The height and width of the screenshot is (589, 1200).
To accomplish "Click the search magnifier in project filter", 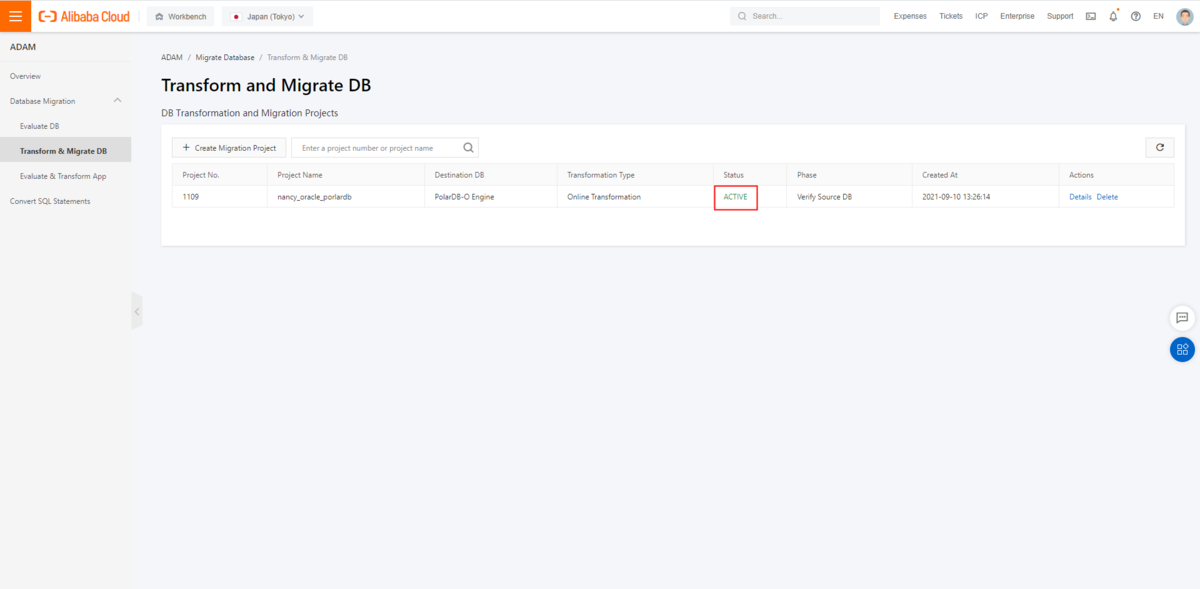I will tap(468, 148).
